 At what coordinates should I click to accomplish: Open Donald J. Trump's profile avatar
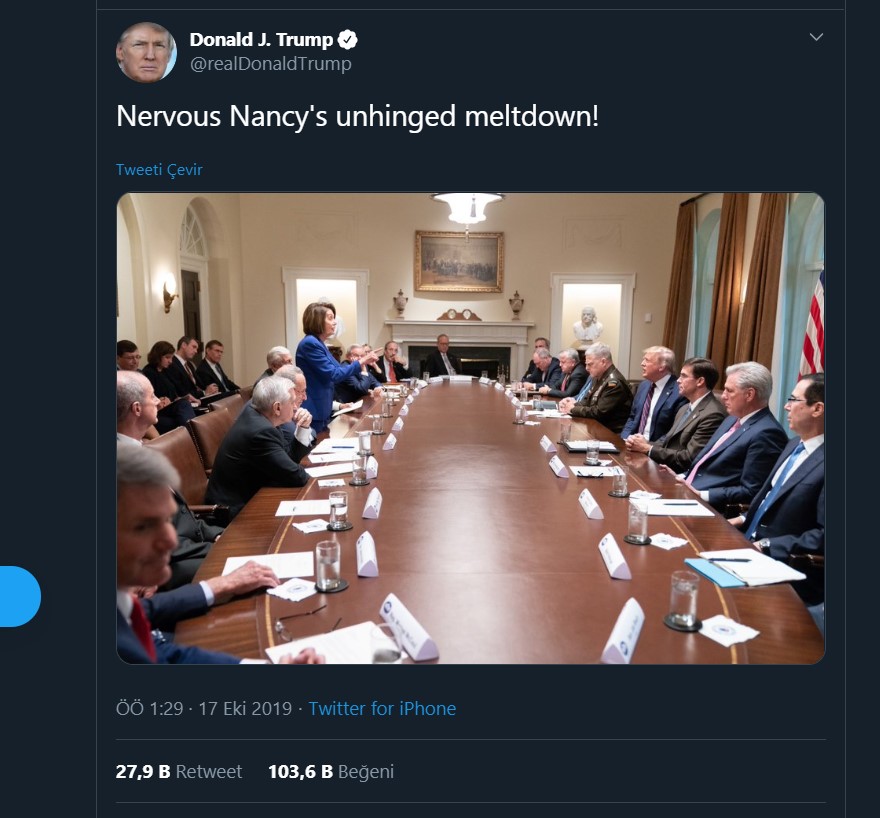(x=146, y=52)
